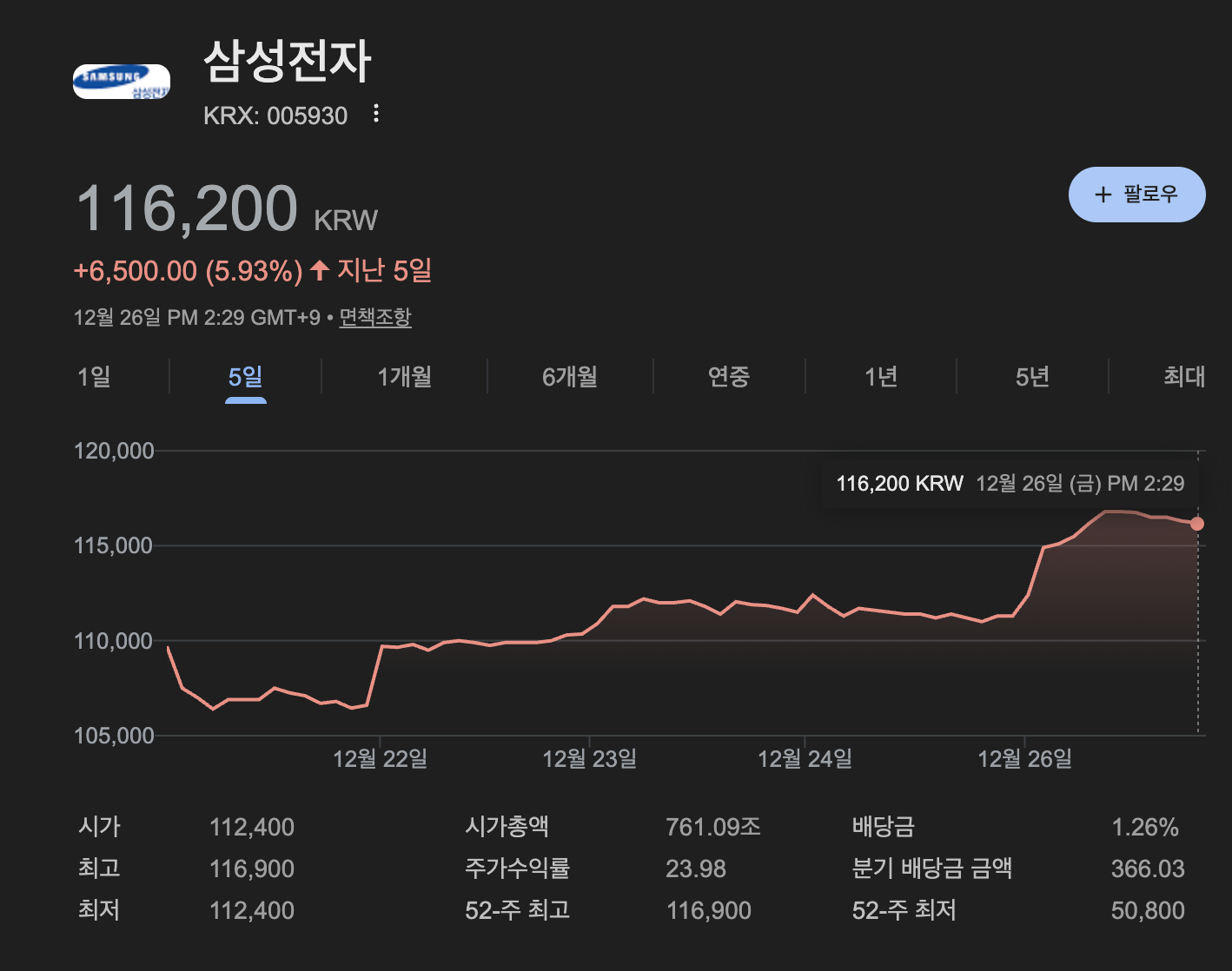Click the 115,000 y-axis label
The image size is (1232, 971).
(x=114, y=545)
